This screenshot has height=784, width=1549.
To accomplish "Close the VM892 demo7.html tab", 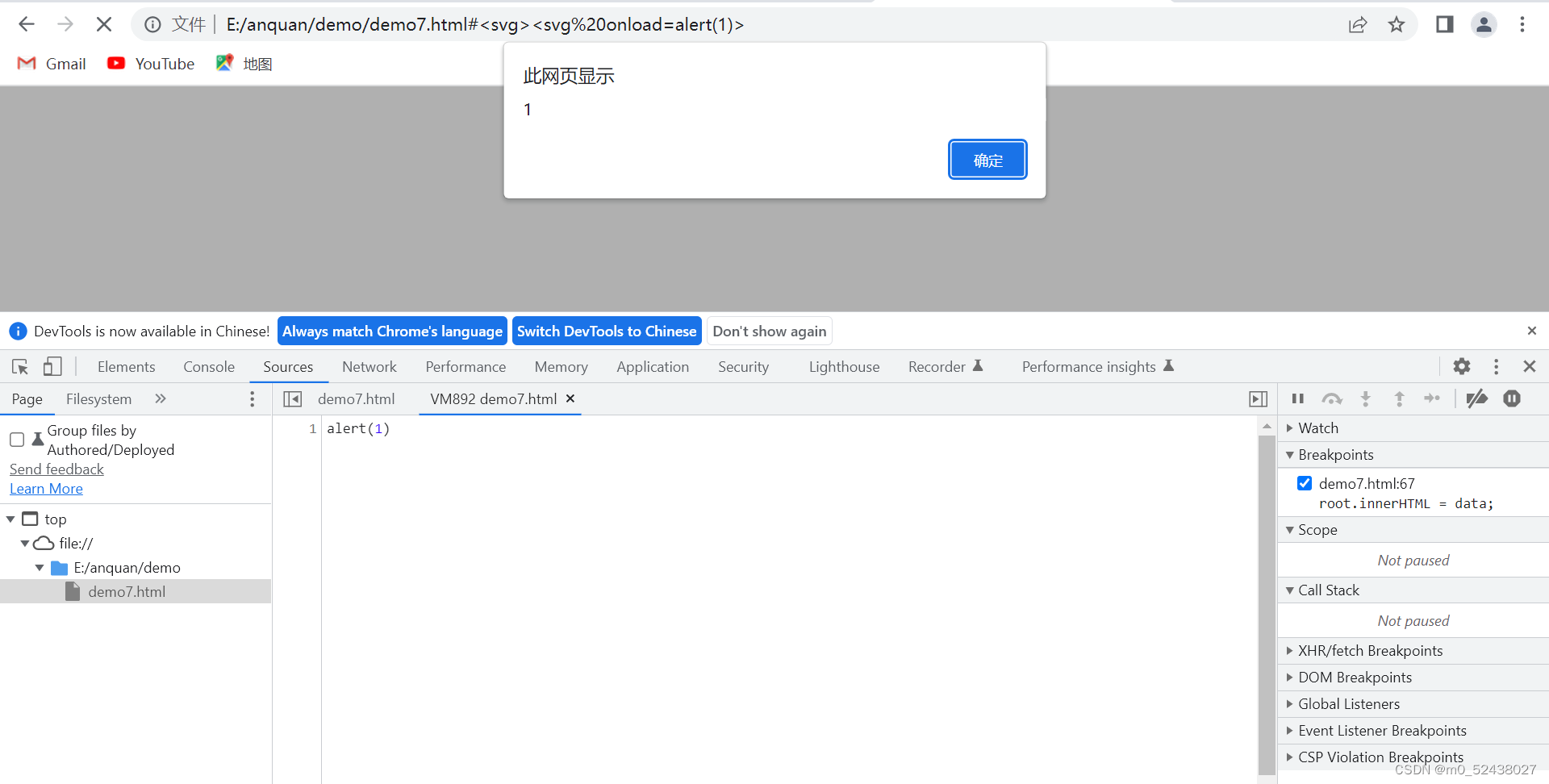I will coord(570,398).
